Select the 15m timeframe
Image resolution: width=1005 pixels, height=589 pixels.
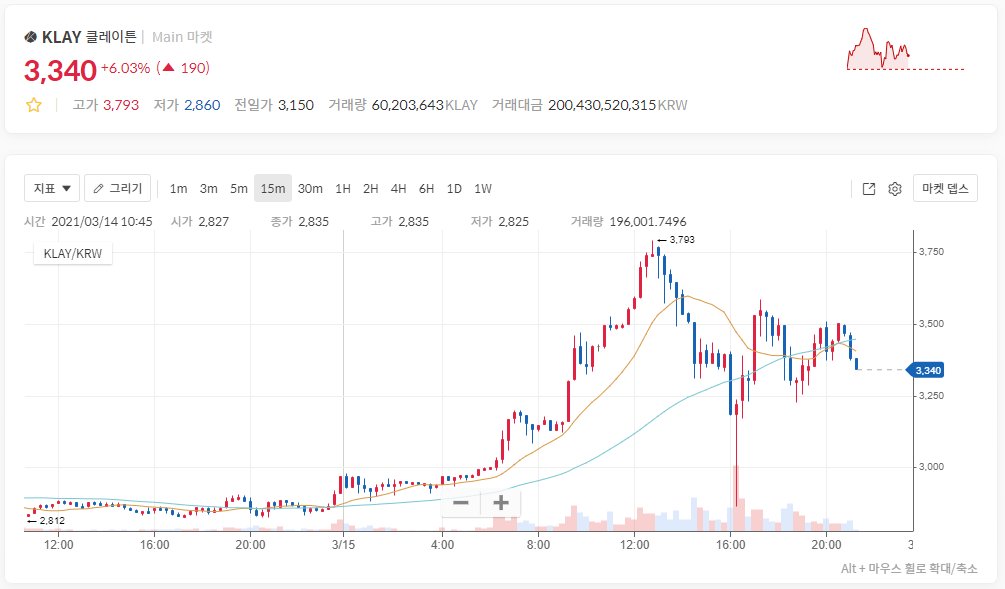[x=272, y=188]
